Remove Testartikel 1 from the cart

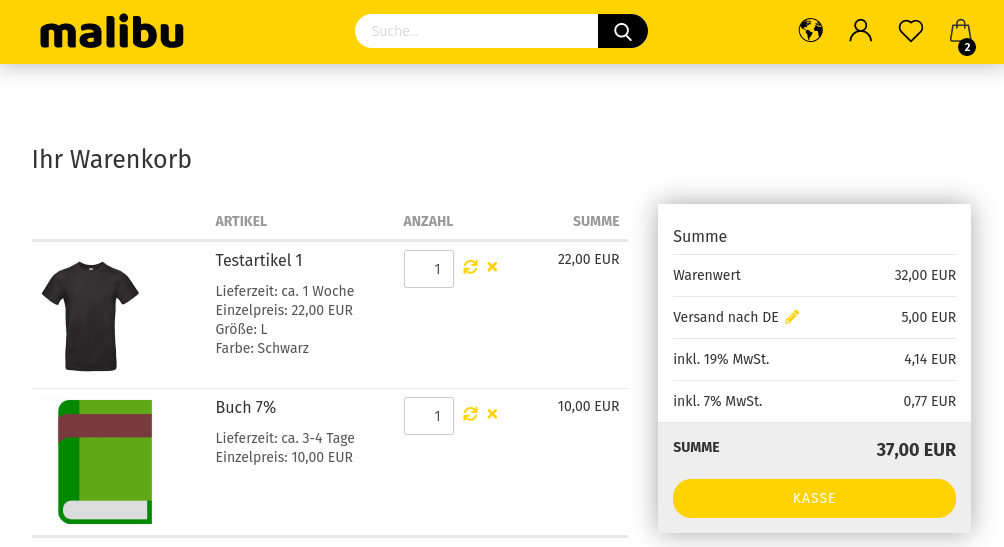pyautogui.click(x=492, y=267)
